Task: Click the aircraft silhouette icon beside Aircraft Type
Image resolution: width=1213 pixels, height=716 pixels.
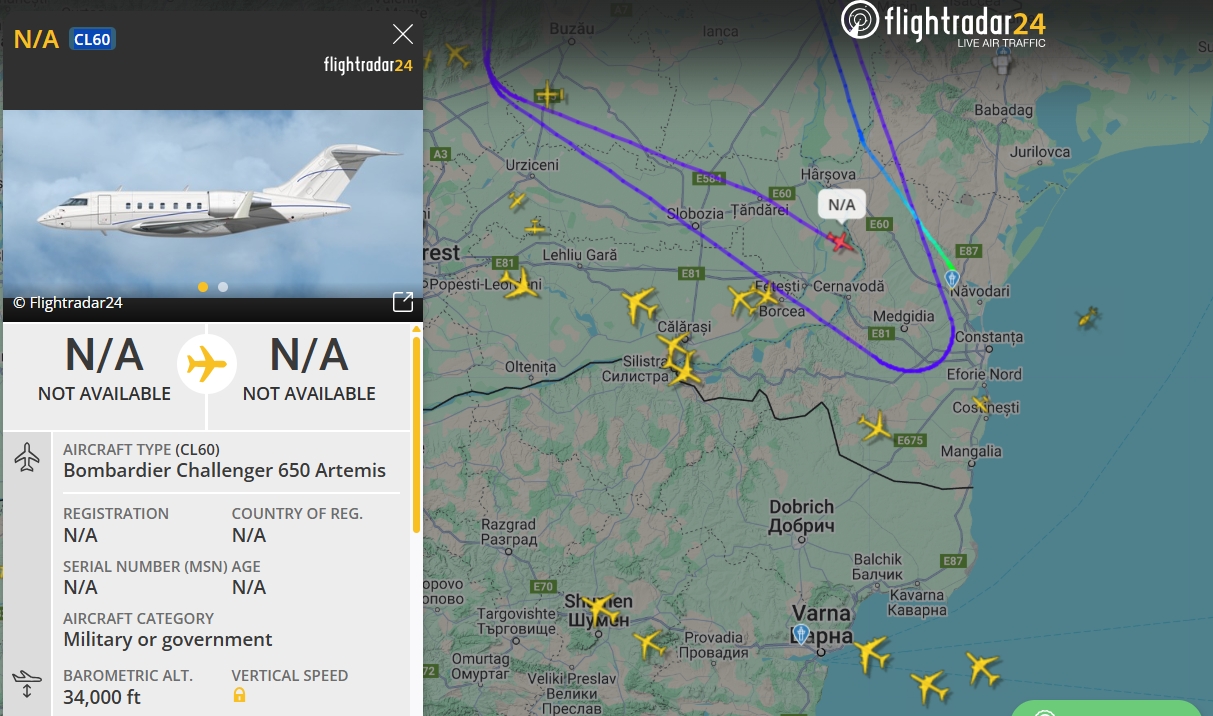Action: pyautogui.click(x=27, y=458)
